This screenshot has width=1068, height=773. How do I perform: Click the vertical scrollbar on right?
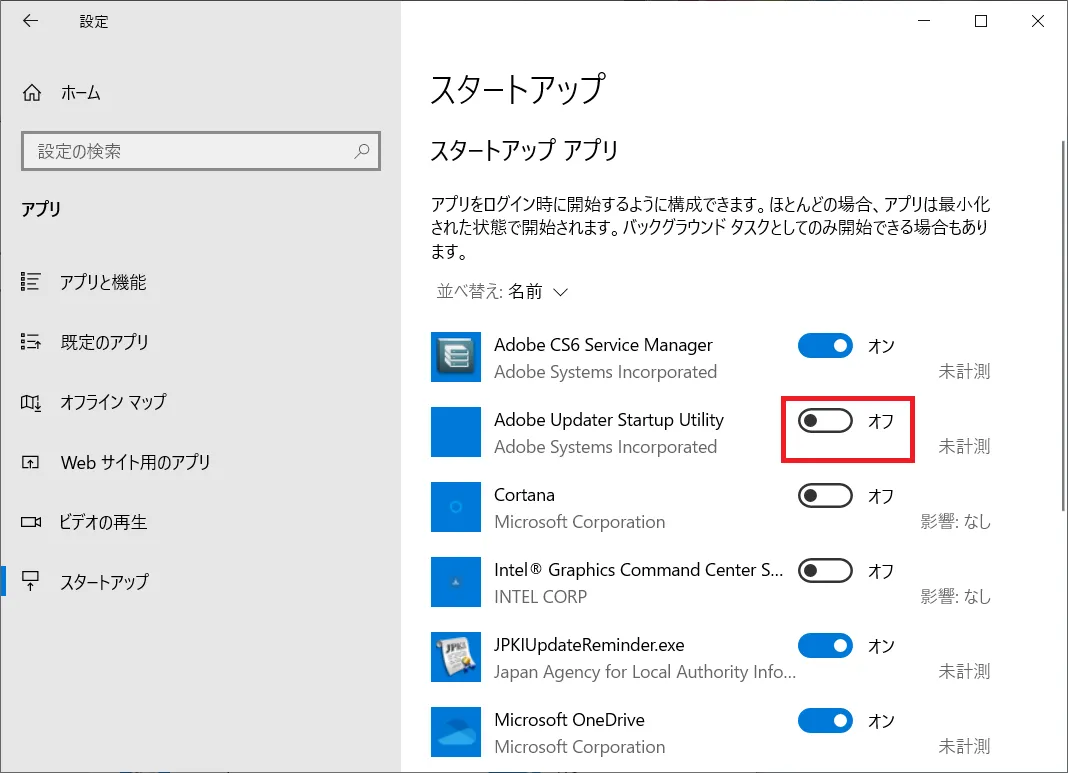point(1063,326)
